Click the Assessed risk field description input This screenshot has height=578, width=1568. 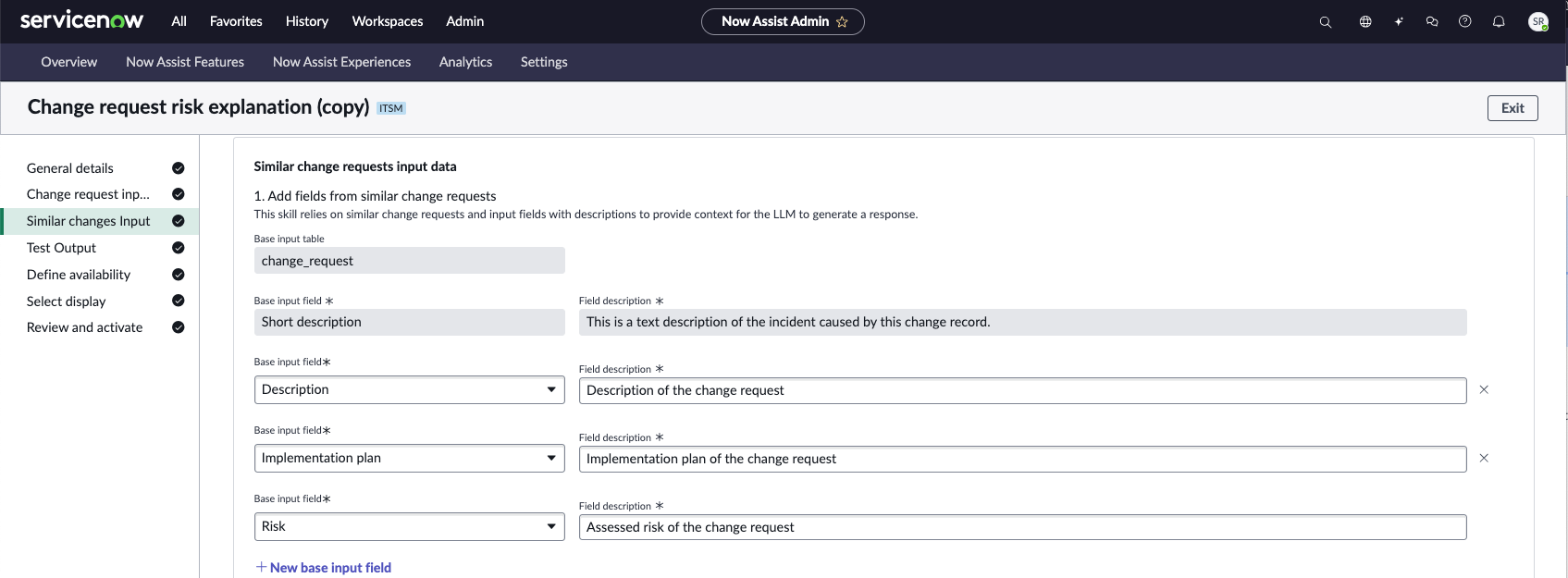point(1022,527)
